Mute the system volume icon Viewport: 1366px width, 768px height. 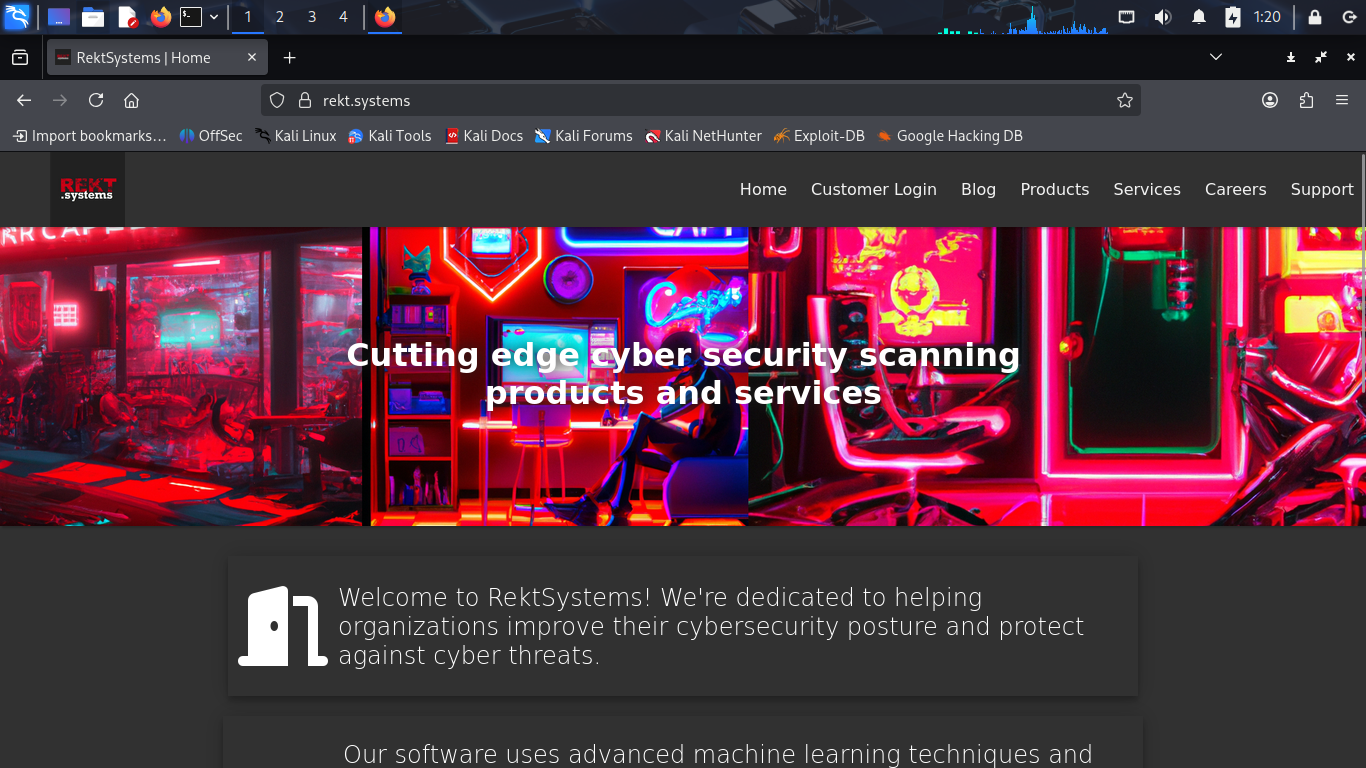[x=1162, y=17]
